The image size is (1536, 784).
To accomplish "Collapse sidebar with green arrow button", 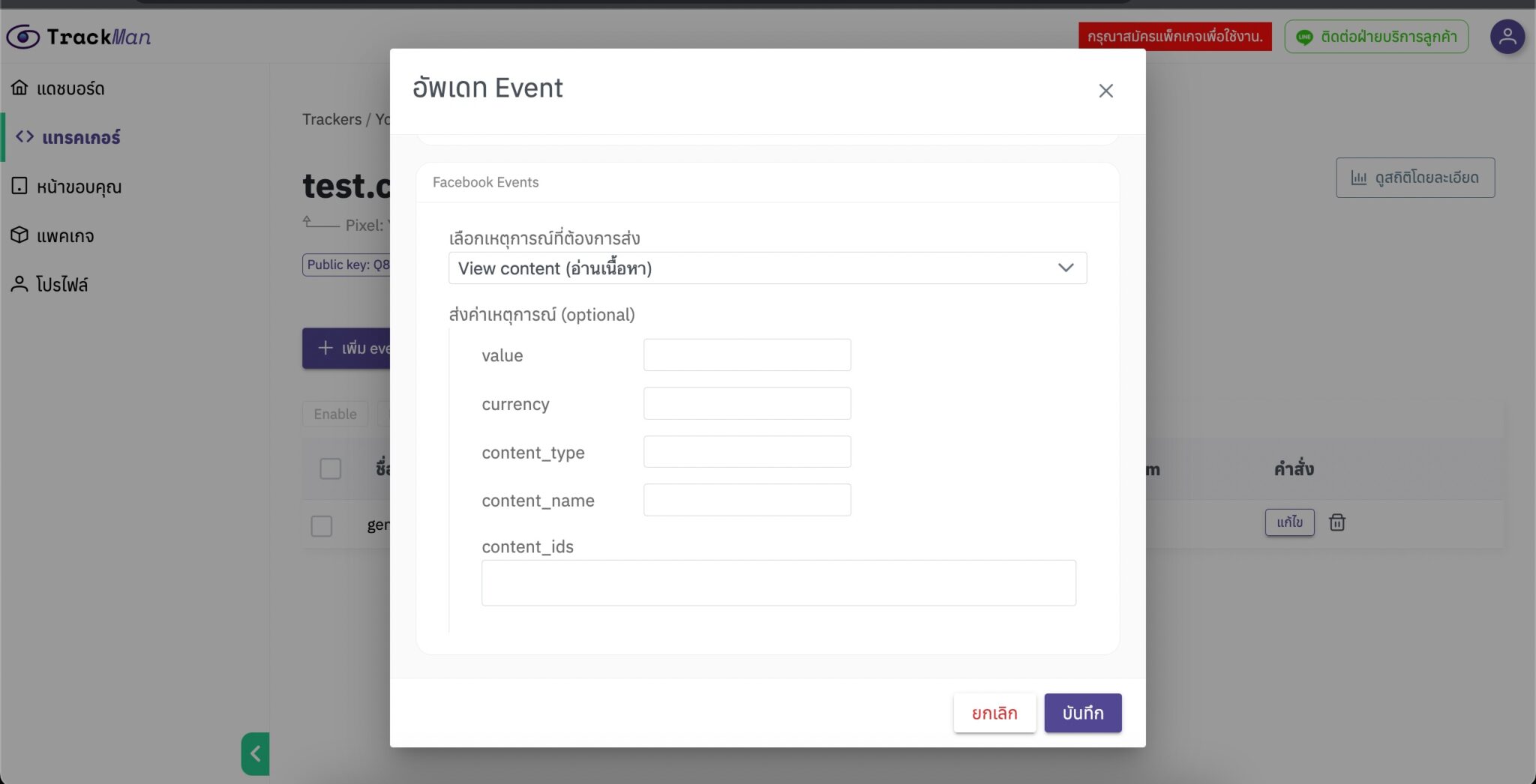I will point(255,753).
